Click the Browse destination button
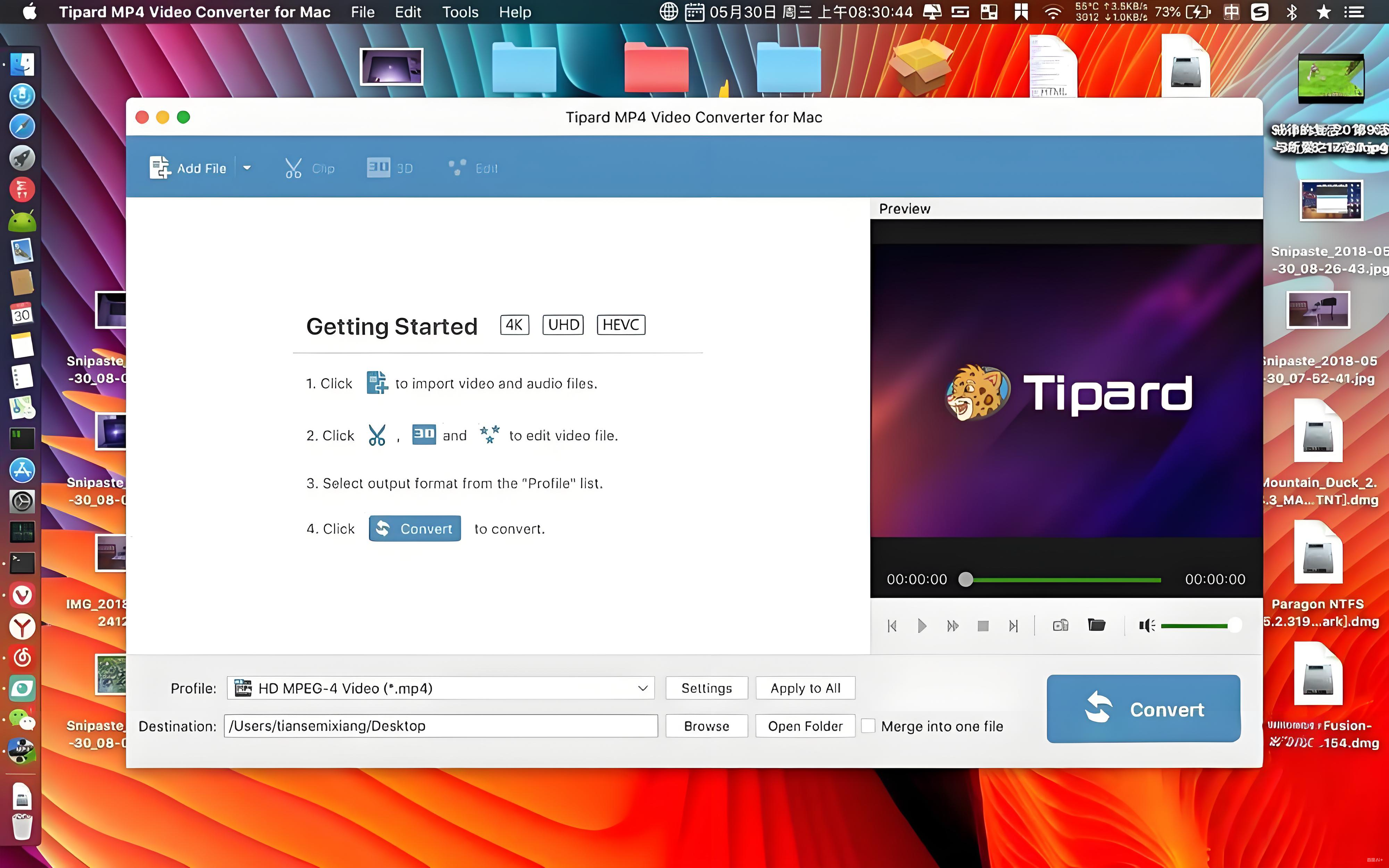 [x=706, y=726]
